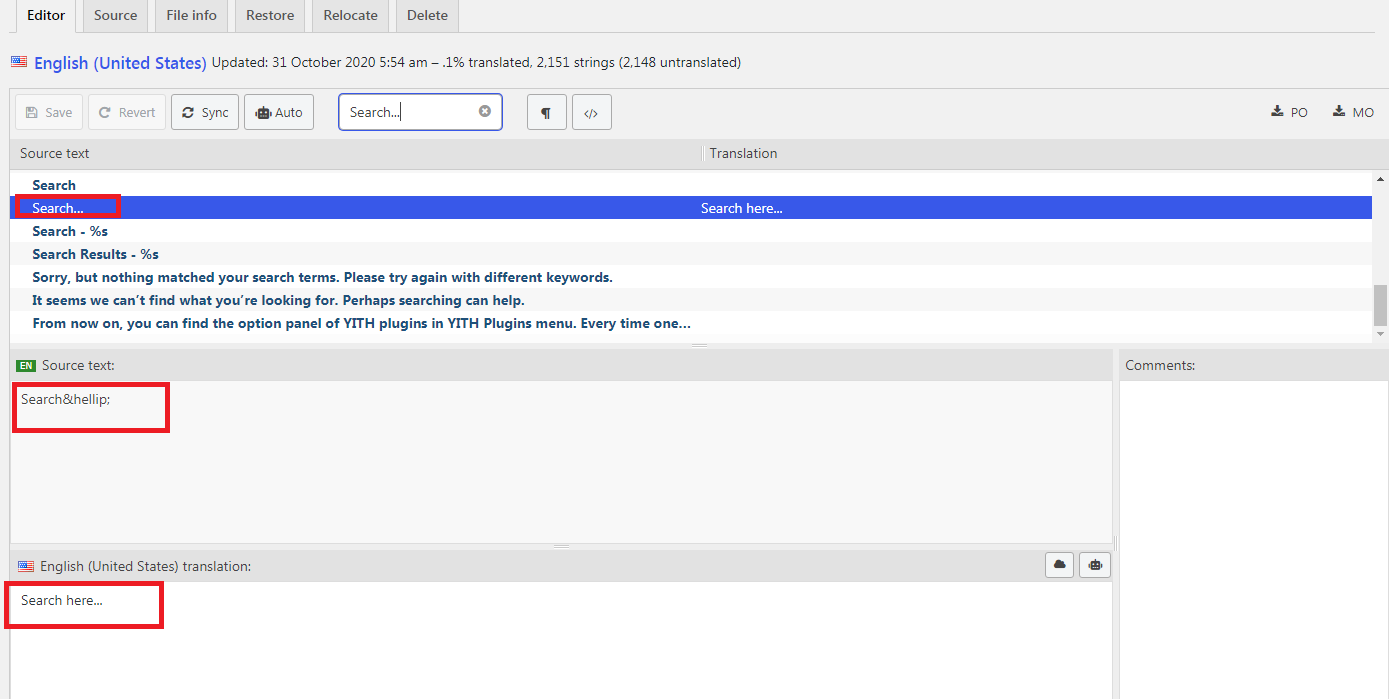The height and width of the screenshot is (699, 1389).
Task: Click the US flag icon near heading
Action: [19, 62]
